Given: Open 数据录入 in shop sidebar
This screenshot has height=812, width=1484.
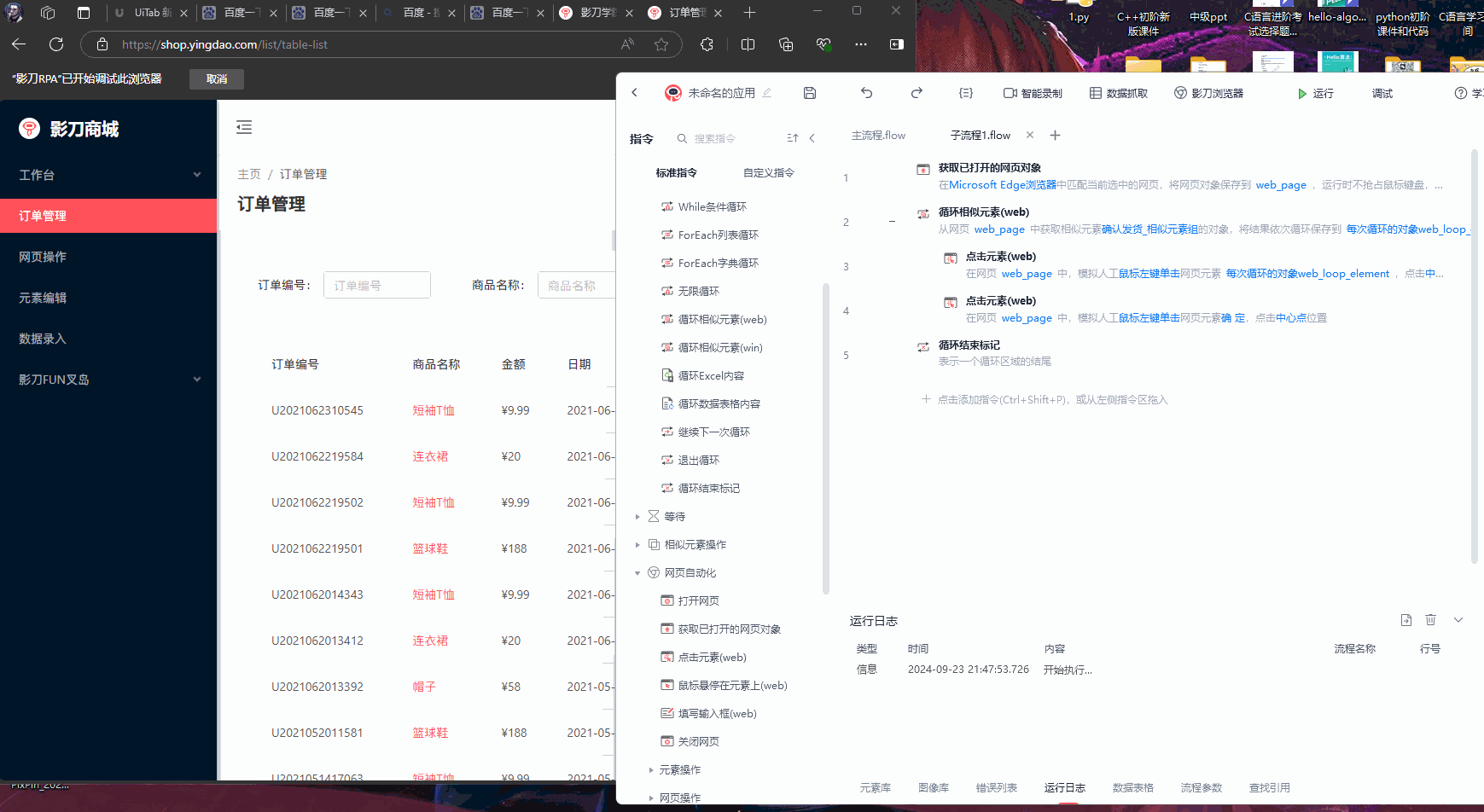Looking at the screenshot, I should pyautogui.click(x=108, y=339).
